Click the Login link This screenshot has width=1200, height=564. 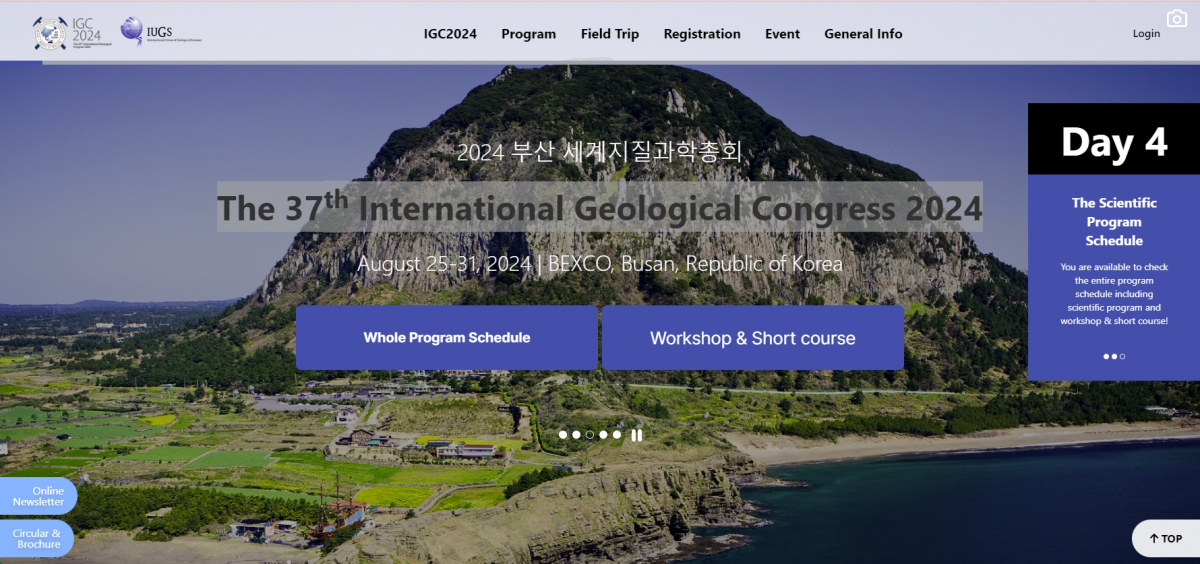[1146, 34]
